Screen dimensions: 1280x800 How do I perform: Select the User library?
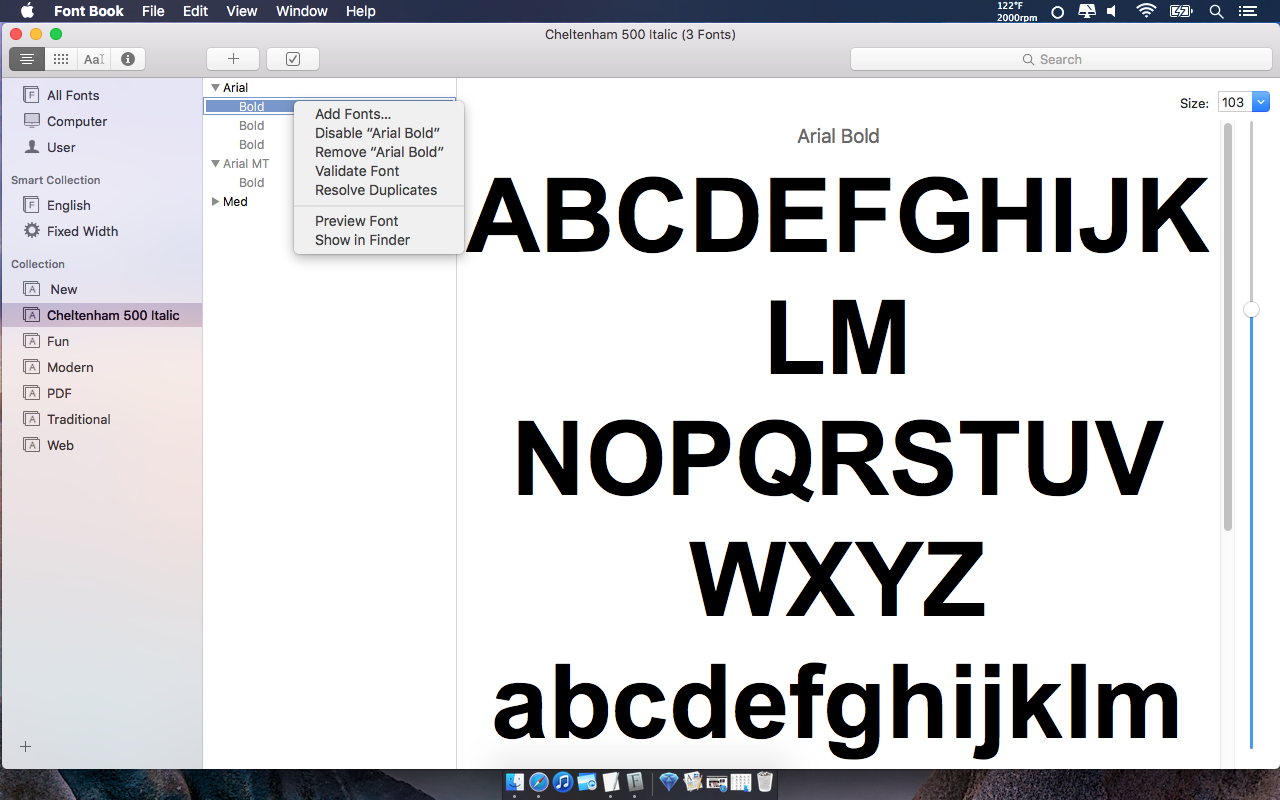tap(101, 147)
